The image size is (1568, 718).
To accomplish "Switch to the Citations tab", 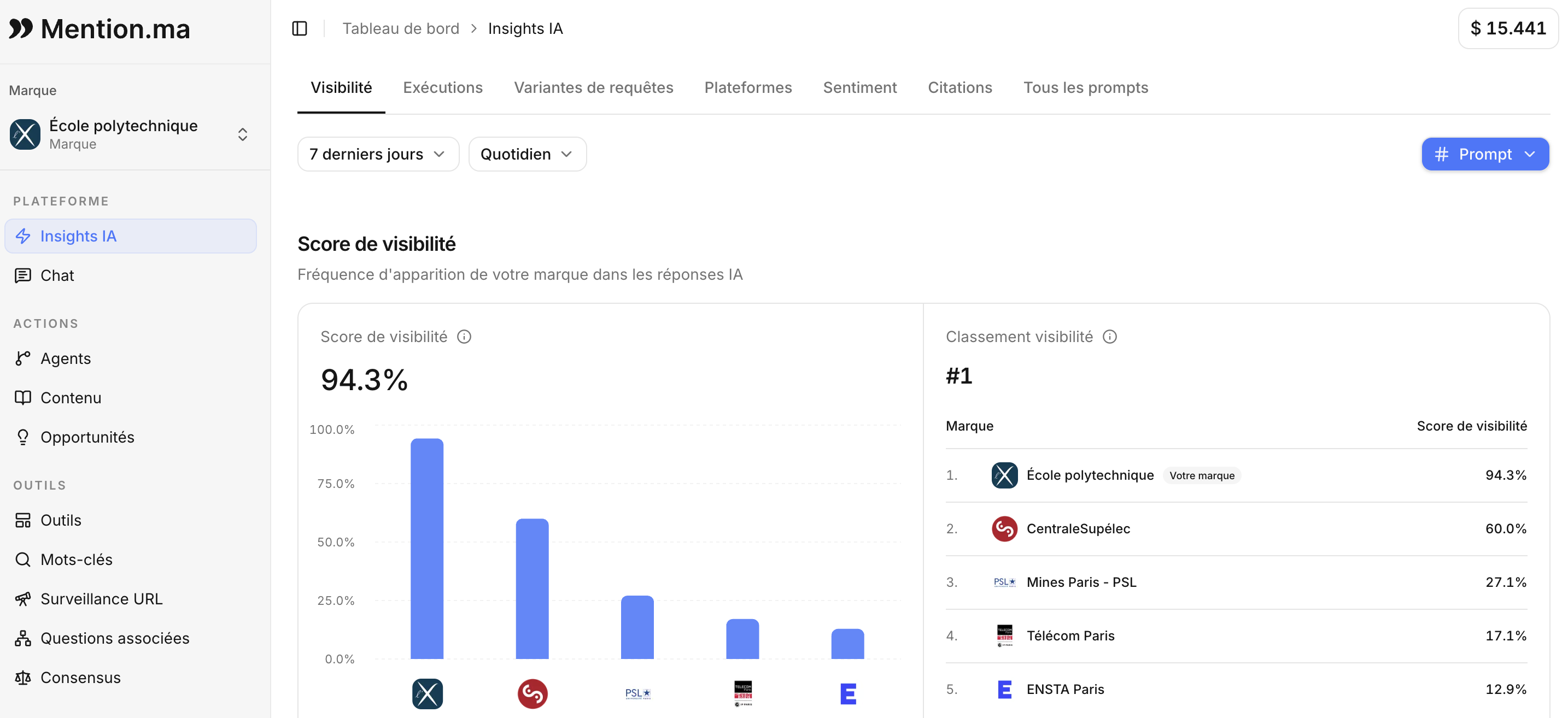I will [x=960, y=87].
